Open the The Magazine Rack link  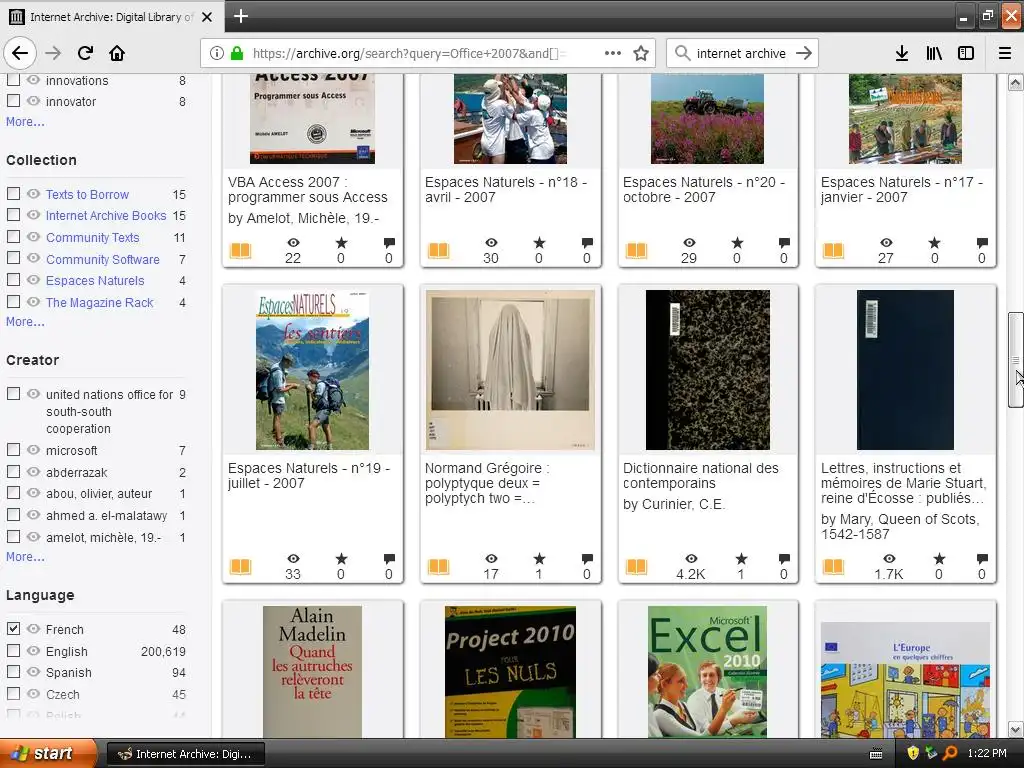99,302
